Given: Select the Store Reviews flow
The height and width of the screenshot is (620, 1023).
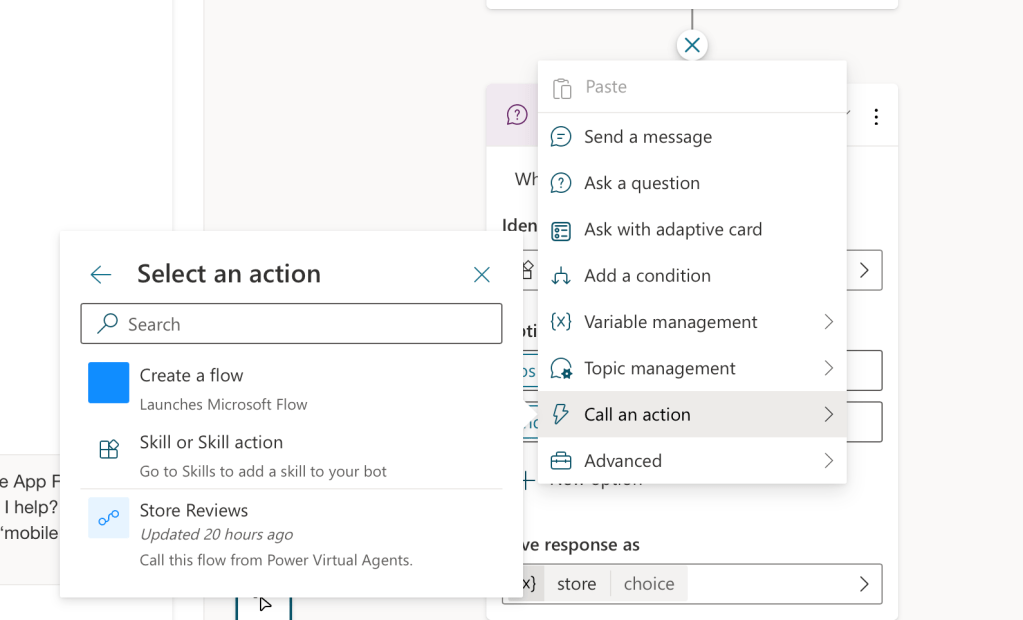Looking at the screenshot, I should [x=194, y=510].
